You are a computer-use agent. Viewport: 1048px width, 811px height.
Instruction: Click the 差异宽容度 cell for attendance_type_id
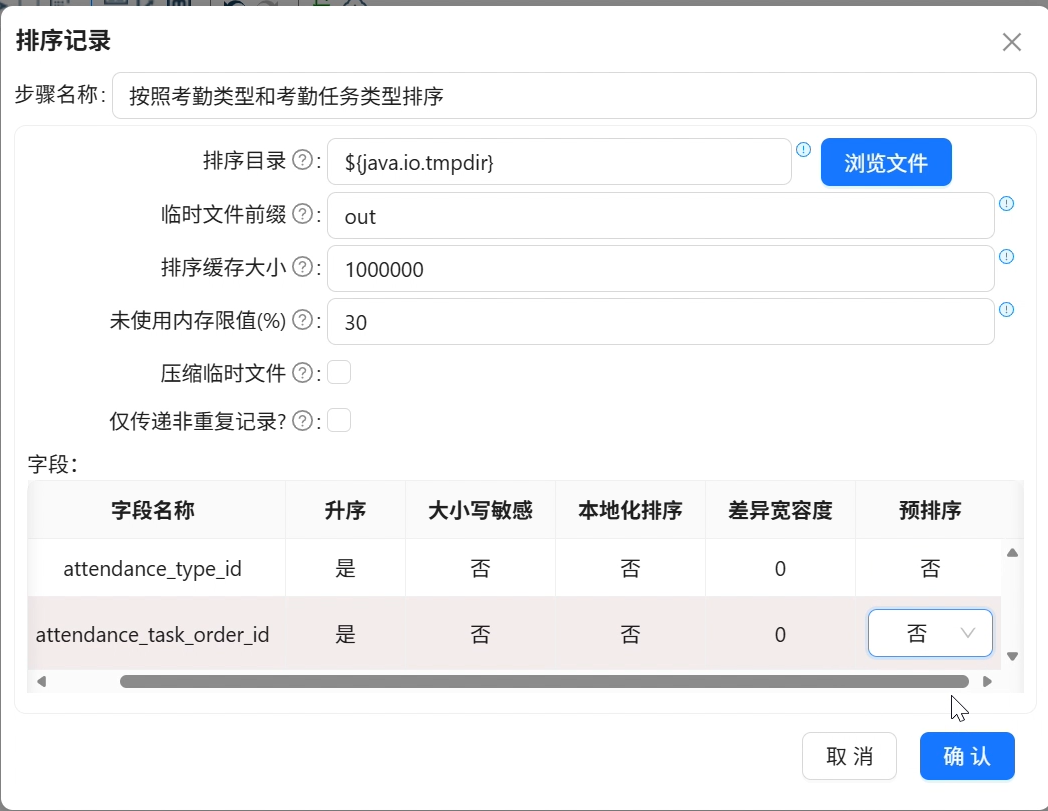click(x=780, y=568)
